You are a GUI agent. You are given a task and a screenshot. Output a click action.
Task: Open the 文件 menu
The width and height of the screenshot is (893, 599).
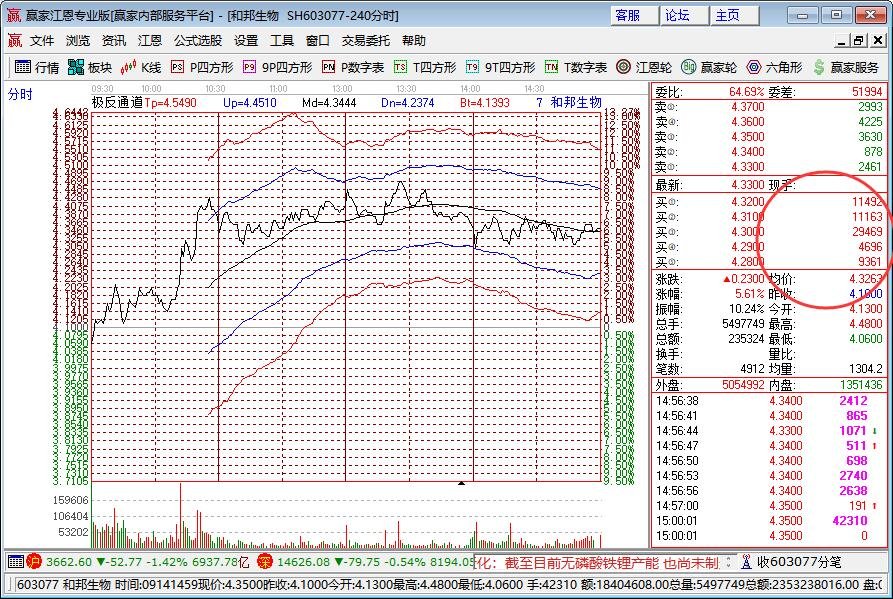[x=42, y=40]
